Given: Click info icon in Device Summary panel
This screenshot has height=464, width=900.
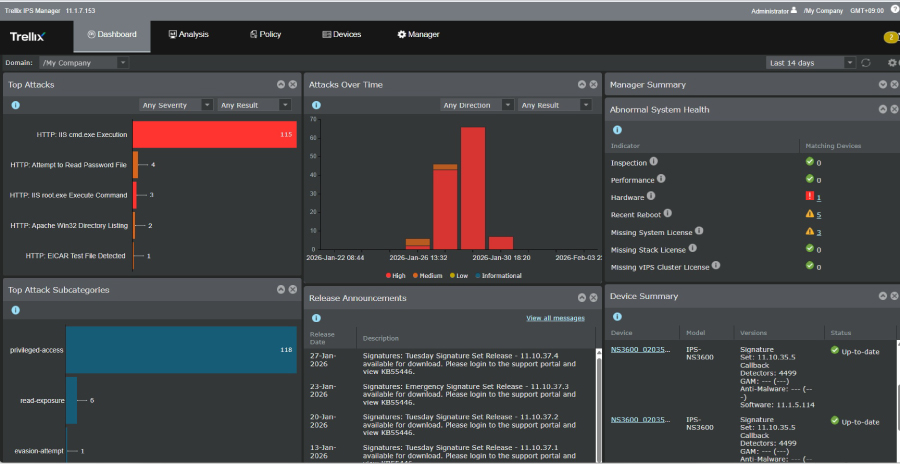Looking at the screenshot, I should click(x=617, y=316).
